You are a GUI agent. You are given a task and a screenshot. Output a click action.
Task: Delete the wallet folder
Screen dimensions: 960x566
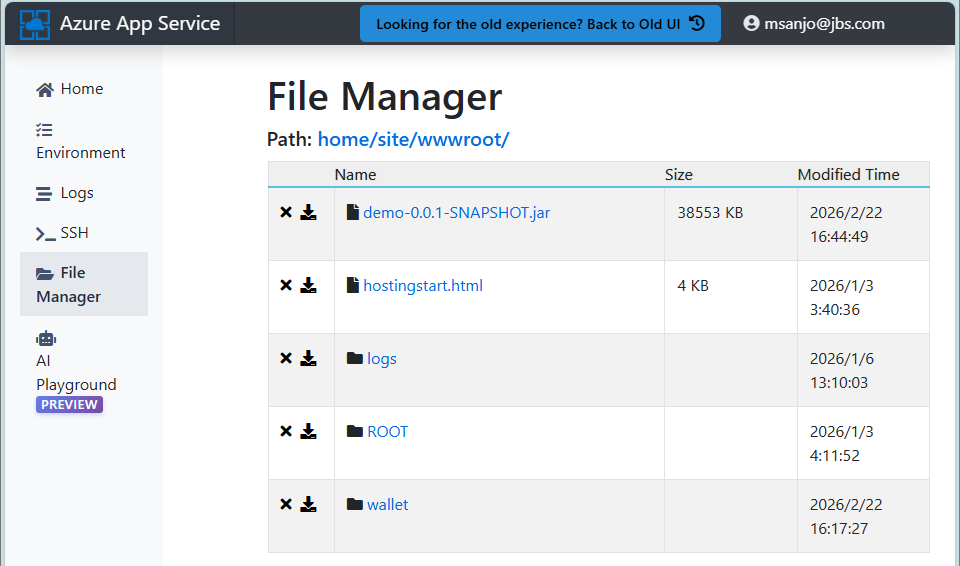(x=286, y=504)
